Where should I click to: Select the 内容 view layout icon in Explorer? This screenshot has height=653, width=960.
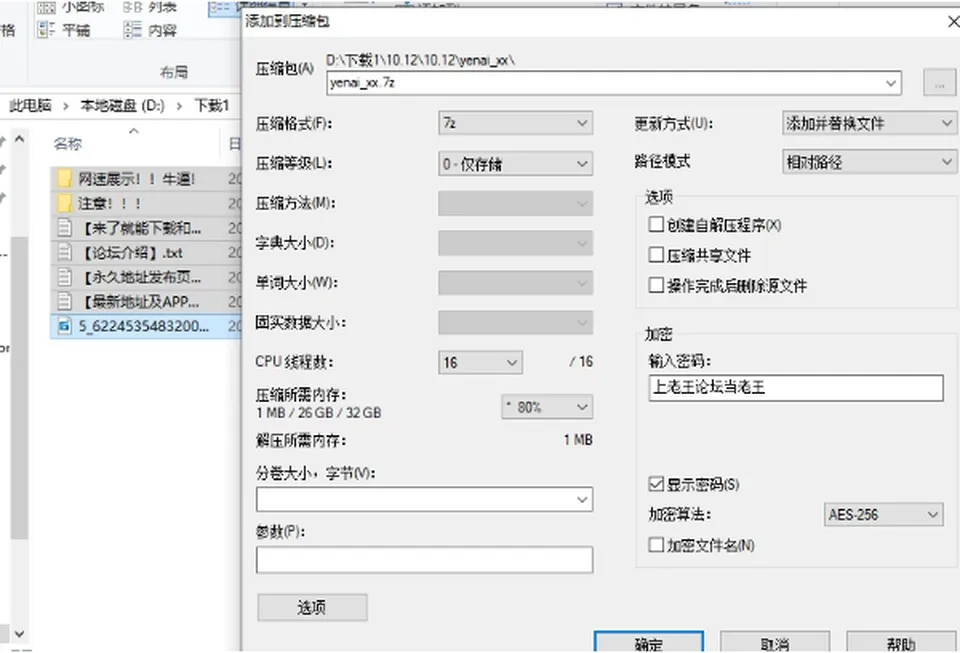[132, 29]
